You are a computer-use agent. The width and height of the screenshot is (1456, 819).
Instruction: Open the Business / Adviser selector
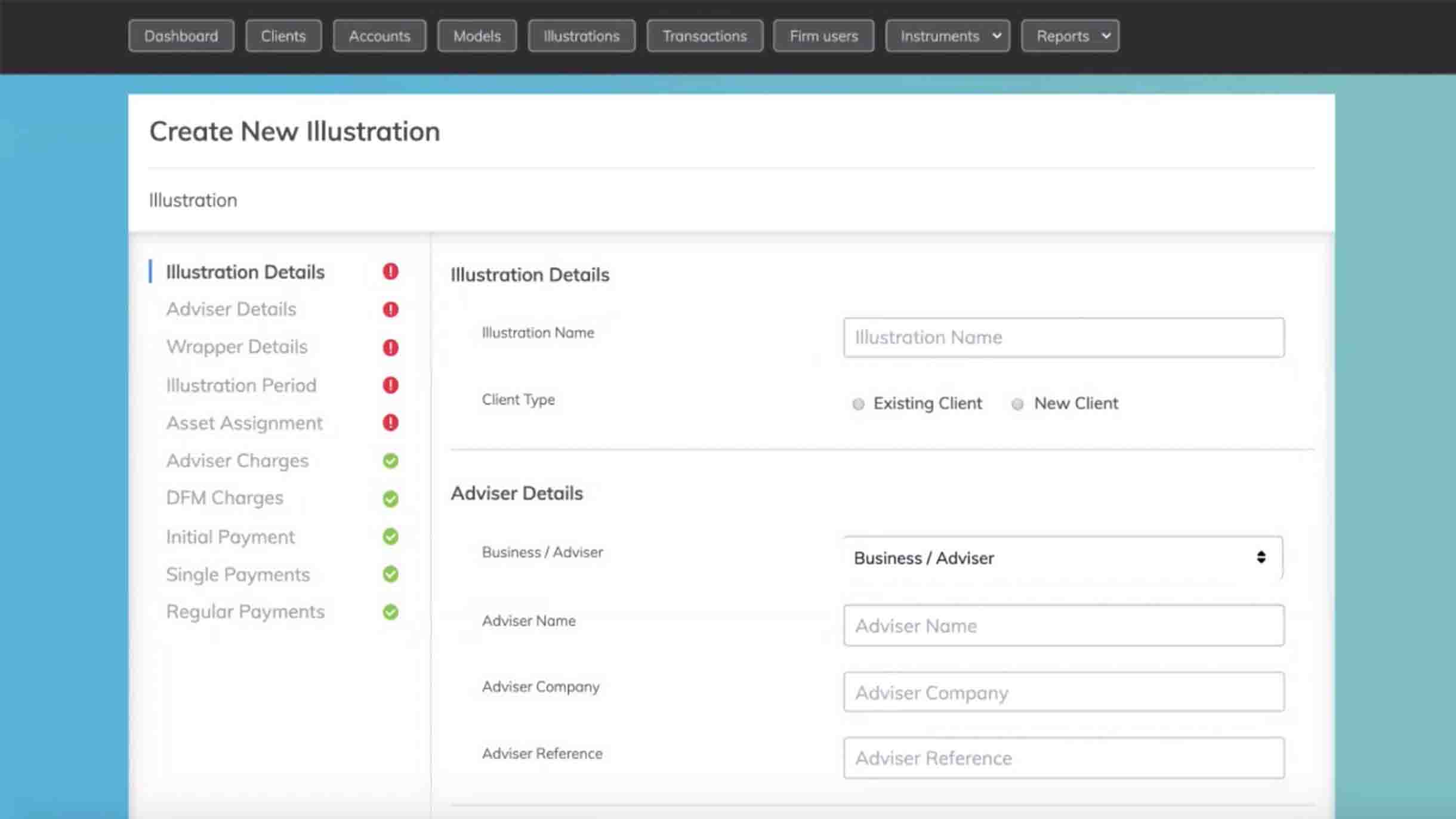click(1062, 558)
